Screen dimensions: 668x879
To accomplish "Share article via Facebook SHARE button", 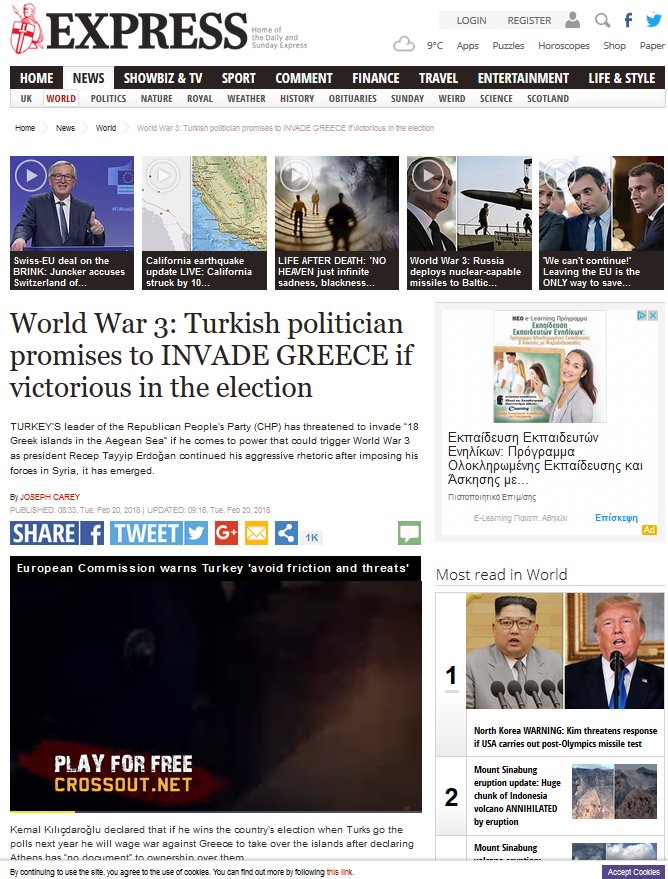I will [x=57, y=533].
